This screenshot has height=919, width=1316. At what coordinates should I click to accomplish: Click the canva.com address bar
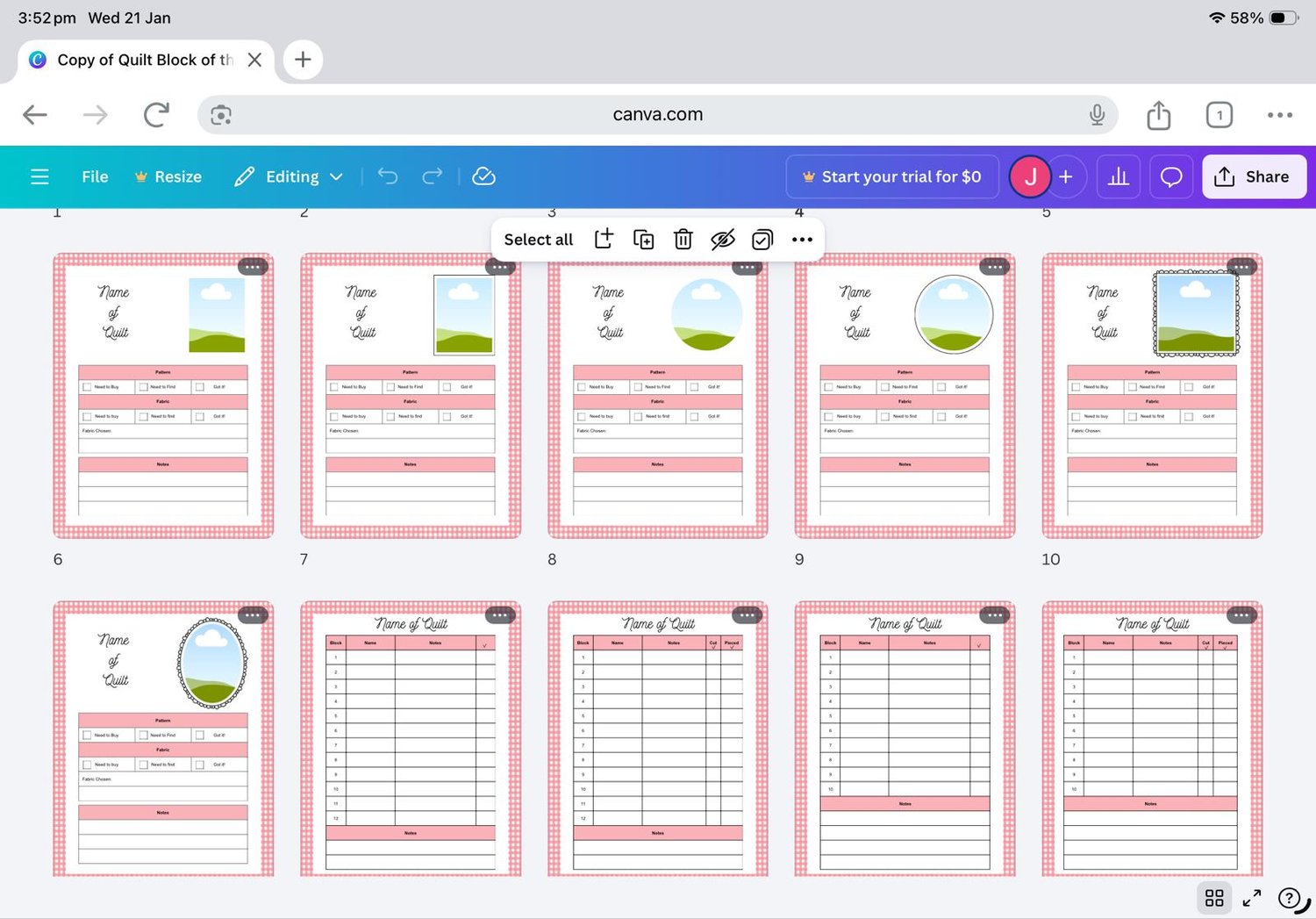pyautogui.click(x=658, y=114)
